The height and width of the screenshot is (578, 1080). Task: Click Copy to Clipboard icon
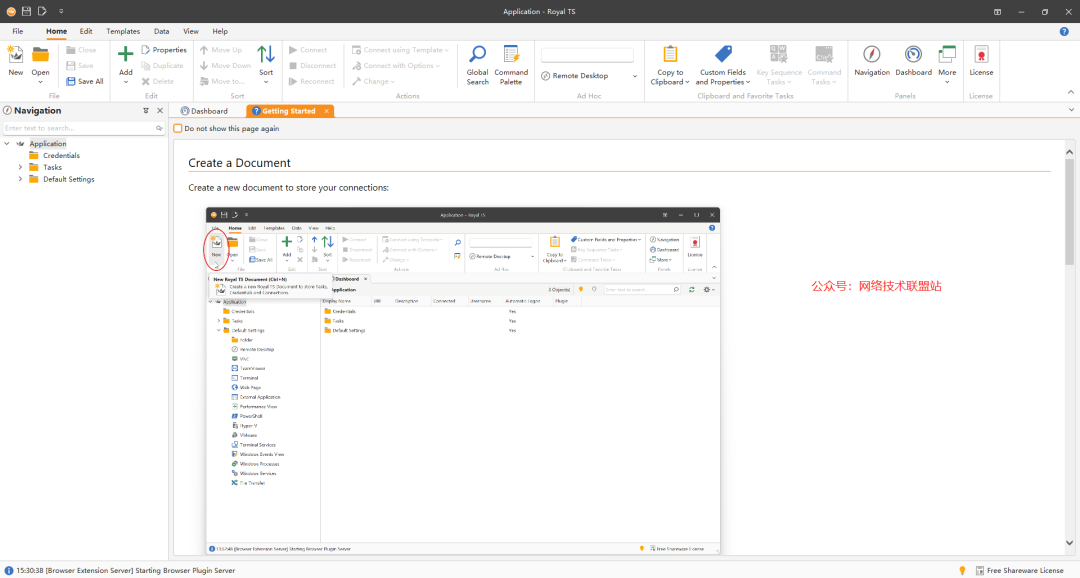click(670, 54)
